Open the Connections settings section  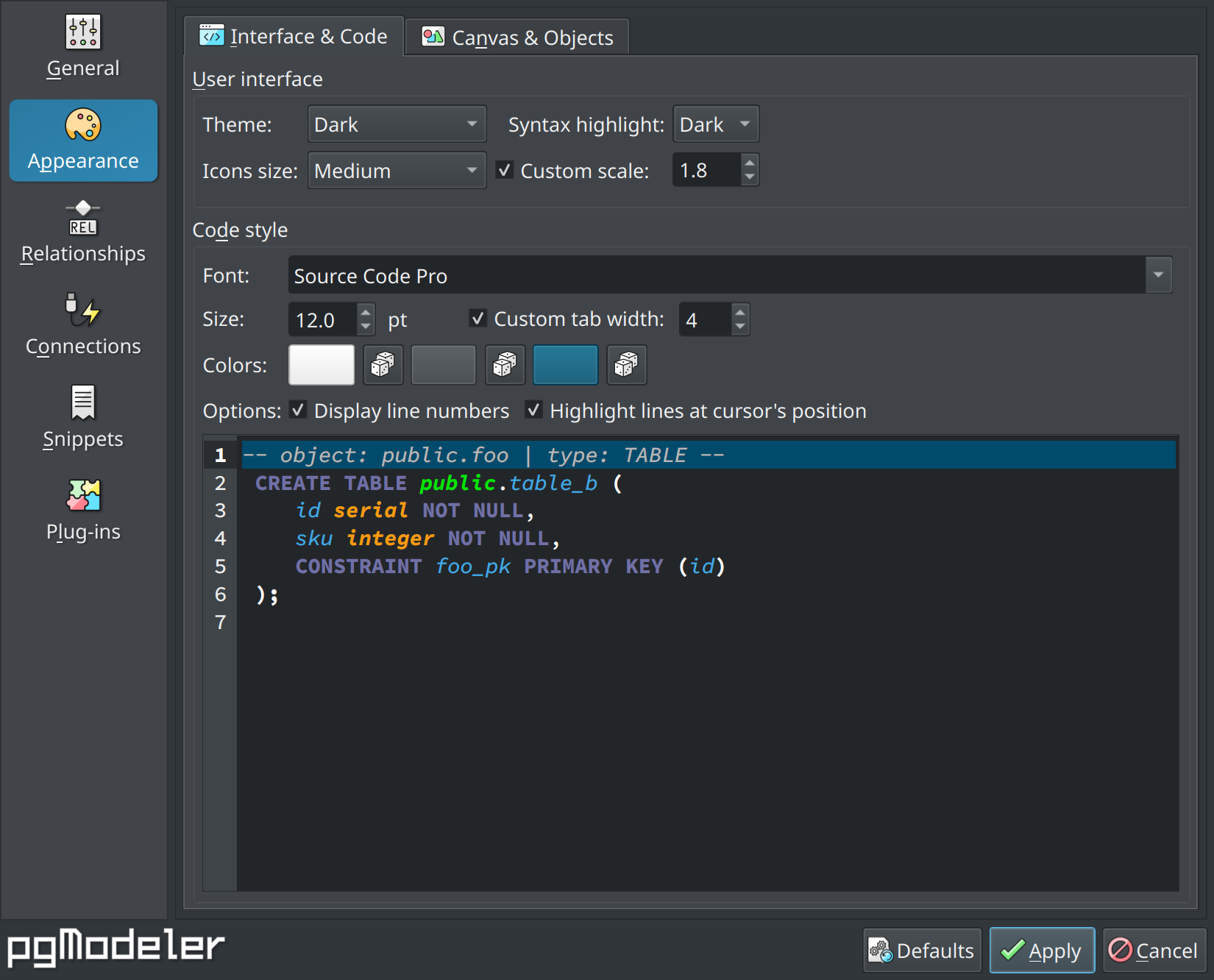[x=83, y=325]
